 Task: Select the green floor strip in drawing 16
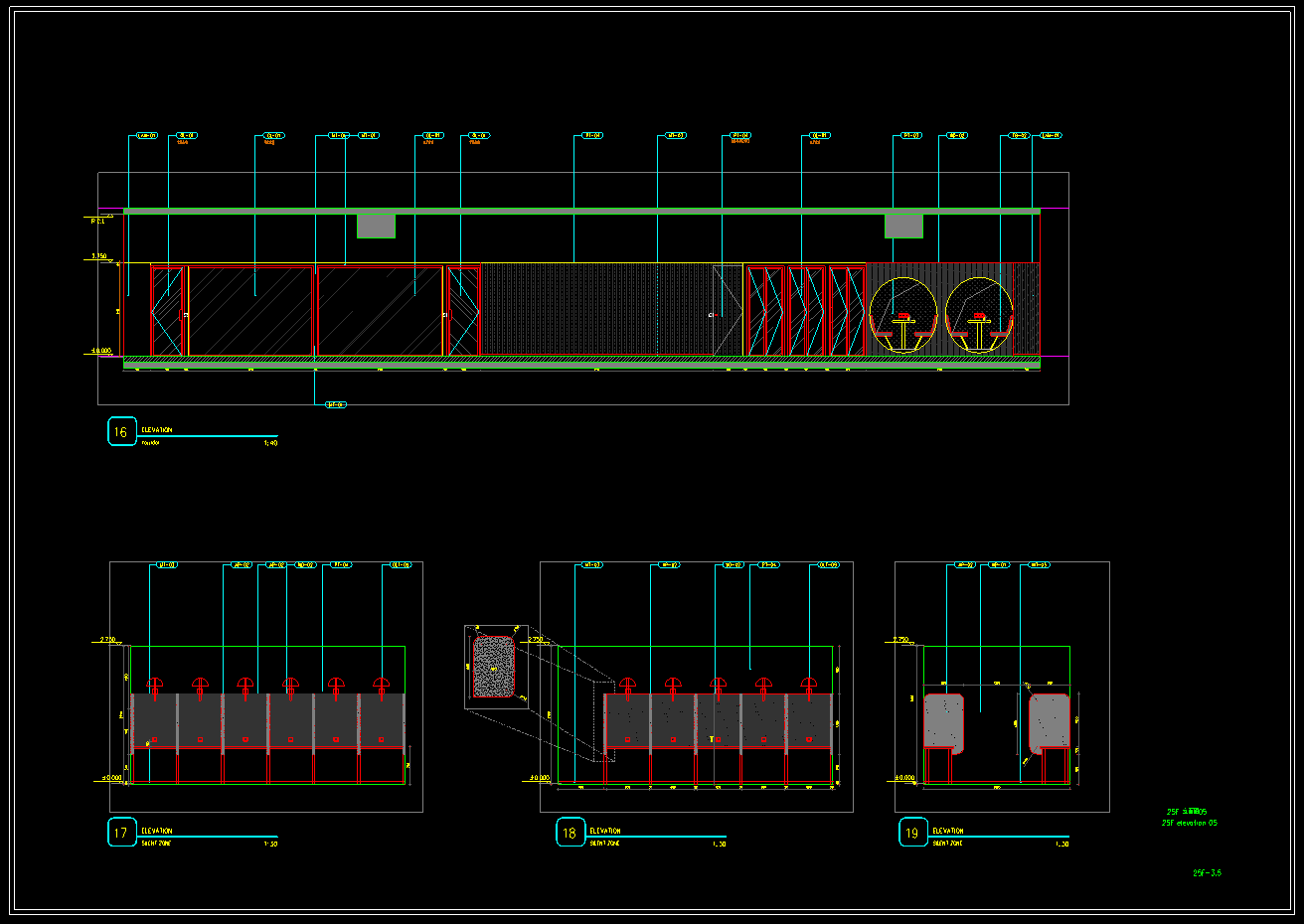click(581, 363)
